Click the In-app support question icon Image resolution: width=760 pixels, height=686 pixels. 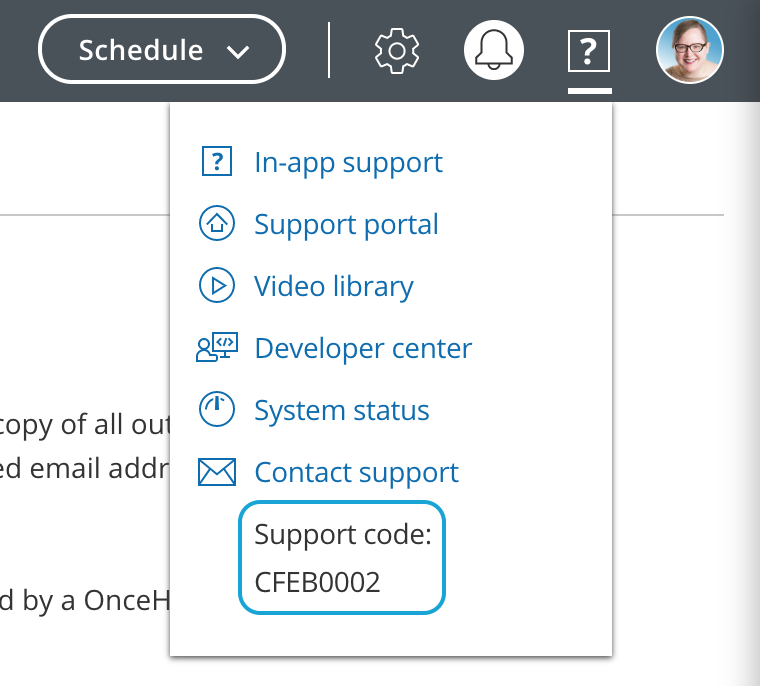click(x=217, y=162)
